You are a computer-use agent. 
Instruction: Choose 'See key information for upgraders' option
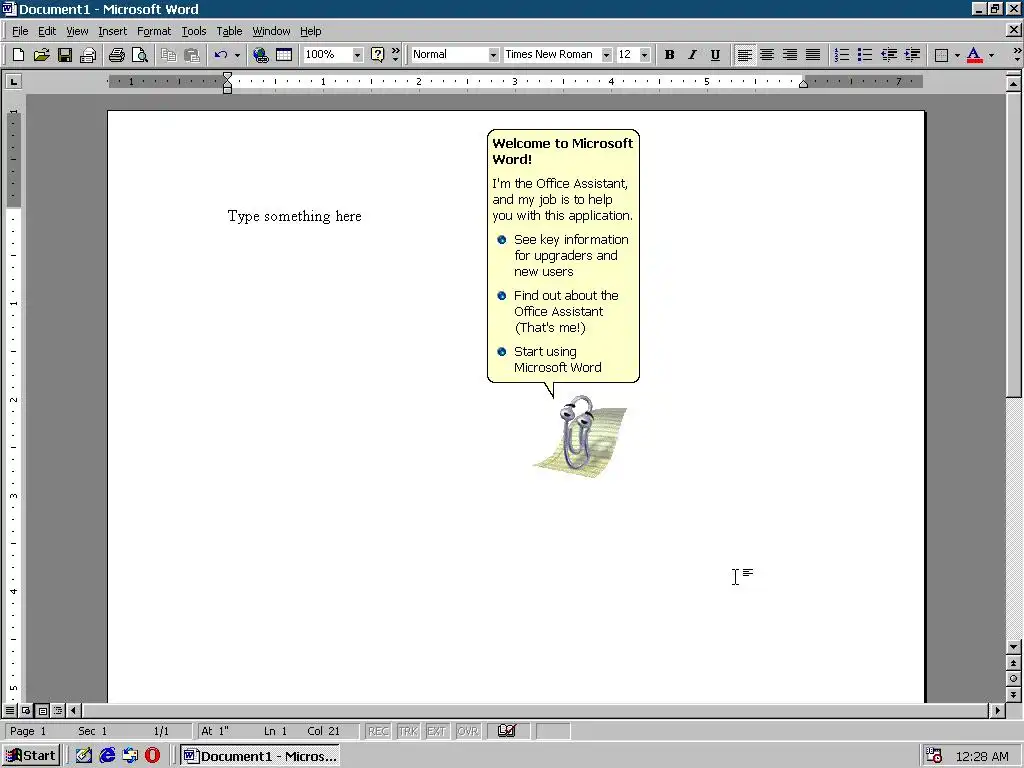[x=563, y=255]
